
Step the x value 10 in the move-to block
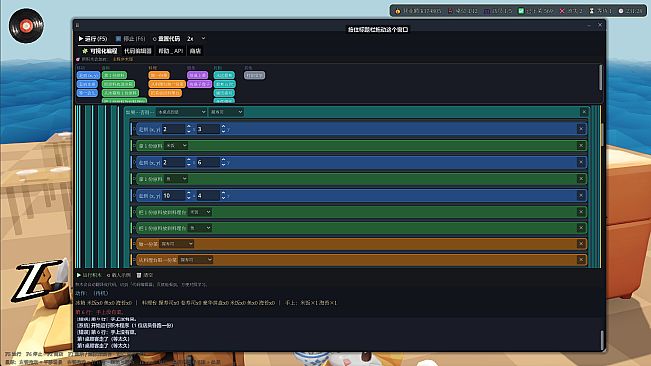188,195
